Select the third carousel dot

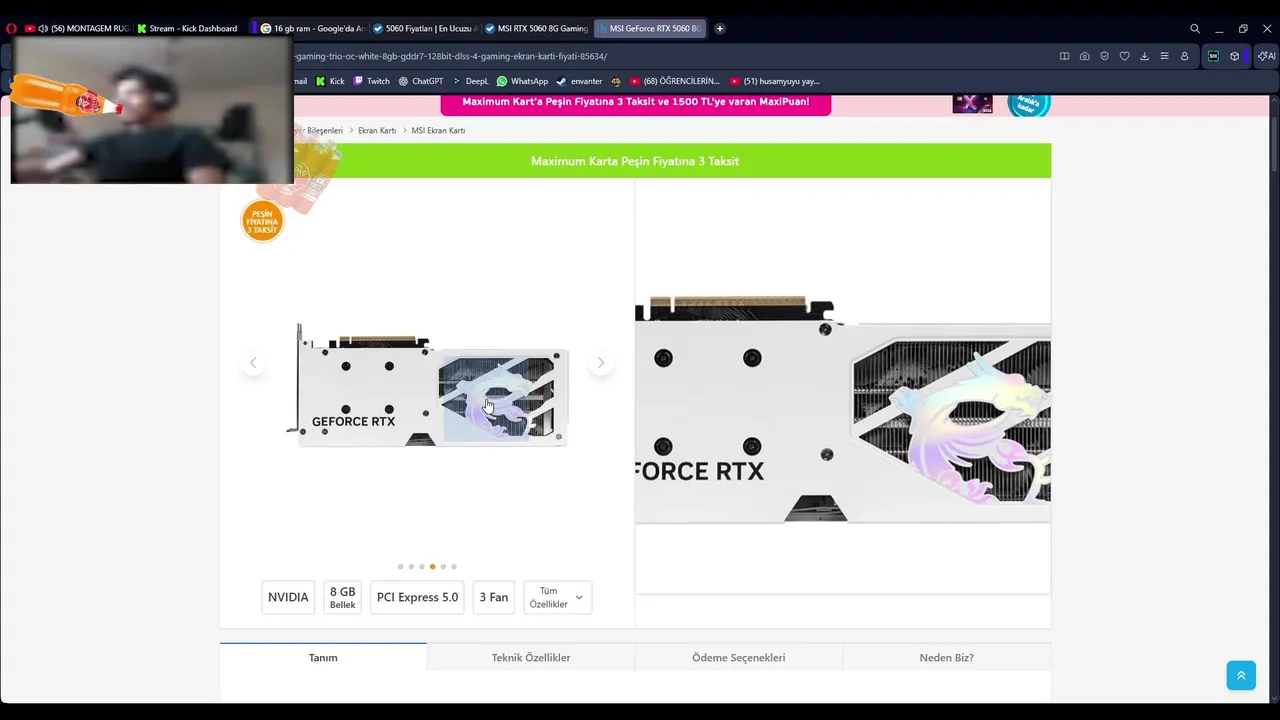click(x=422, y=567)
